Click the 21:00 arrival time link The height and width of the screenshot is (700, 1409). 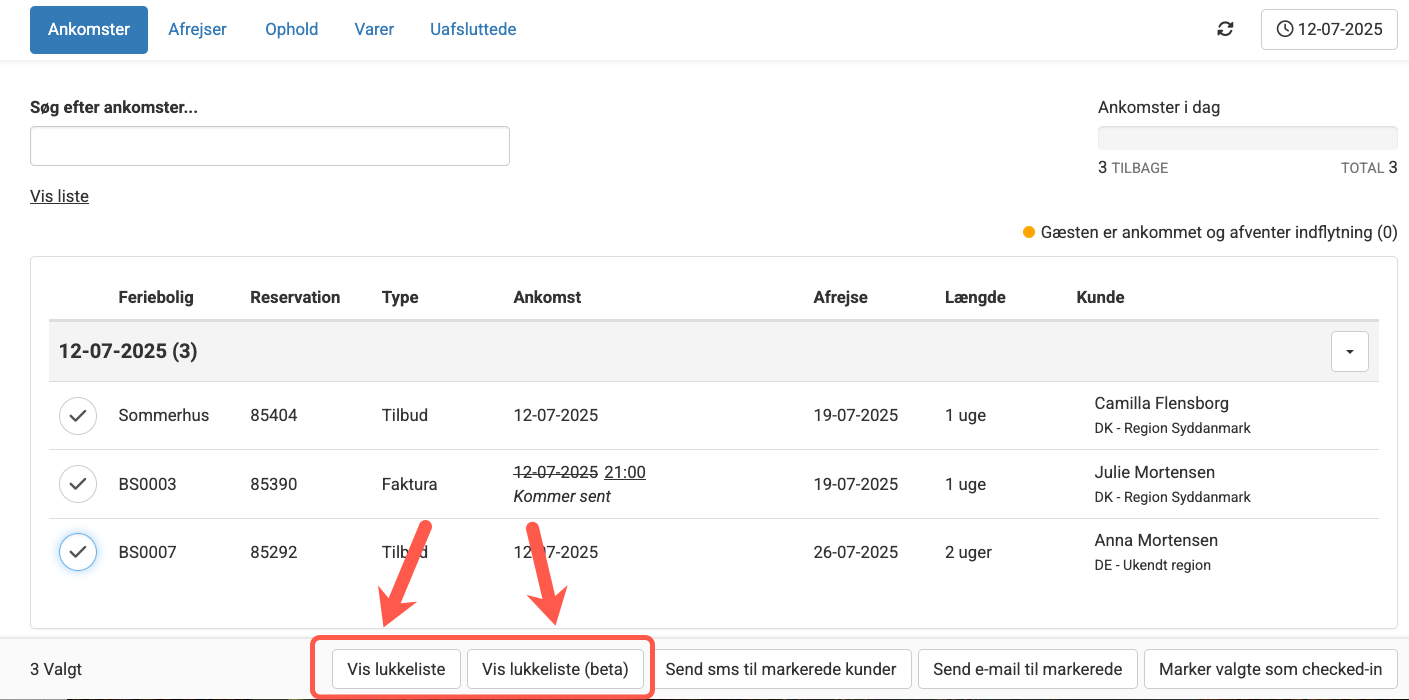(x=625, y=472)
